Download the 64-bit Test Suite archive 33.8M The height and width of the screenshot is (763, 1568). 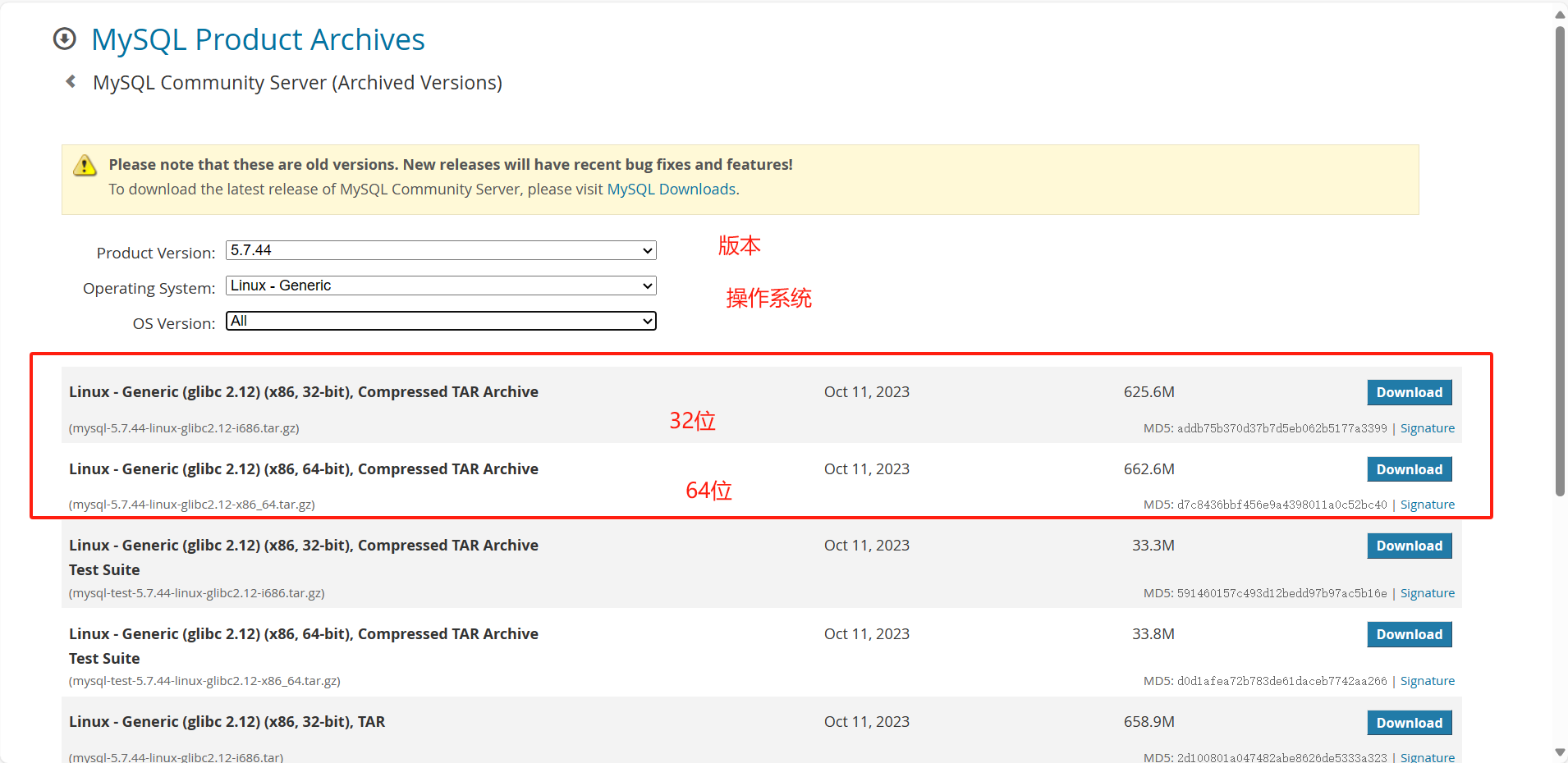1409,634
